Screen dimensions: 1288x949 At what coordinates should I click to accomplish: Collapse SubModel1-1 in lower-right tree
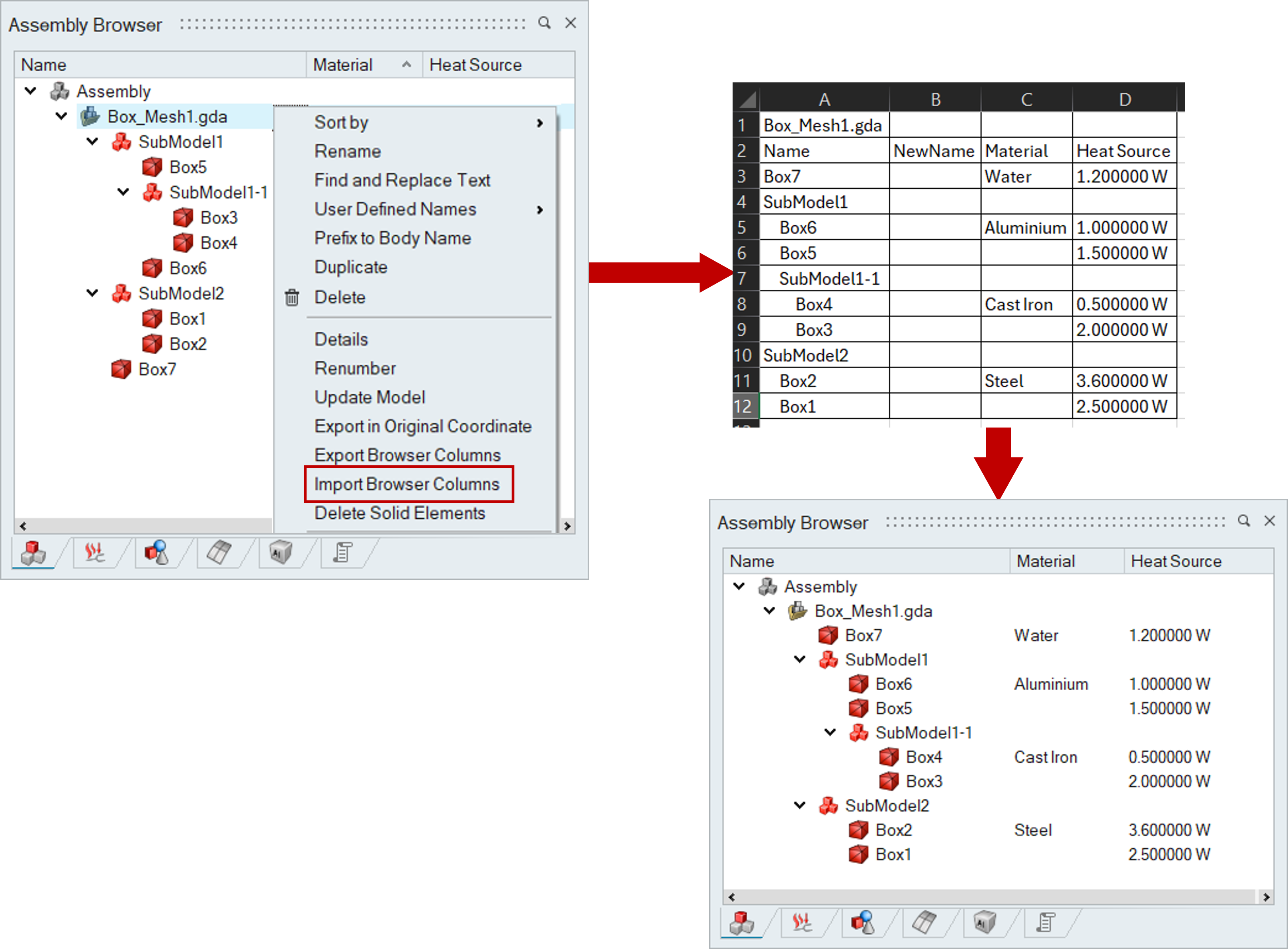pyautogui.click(x=830, y=732)
